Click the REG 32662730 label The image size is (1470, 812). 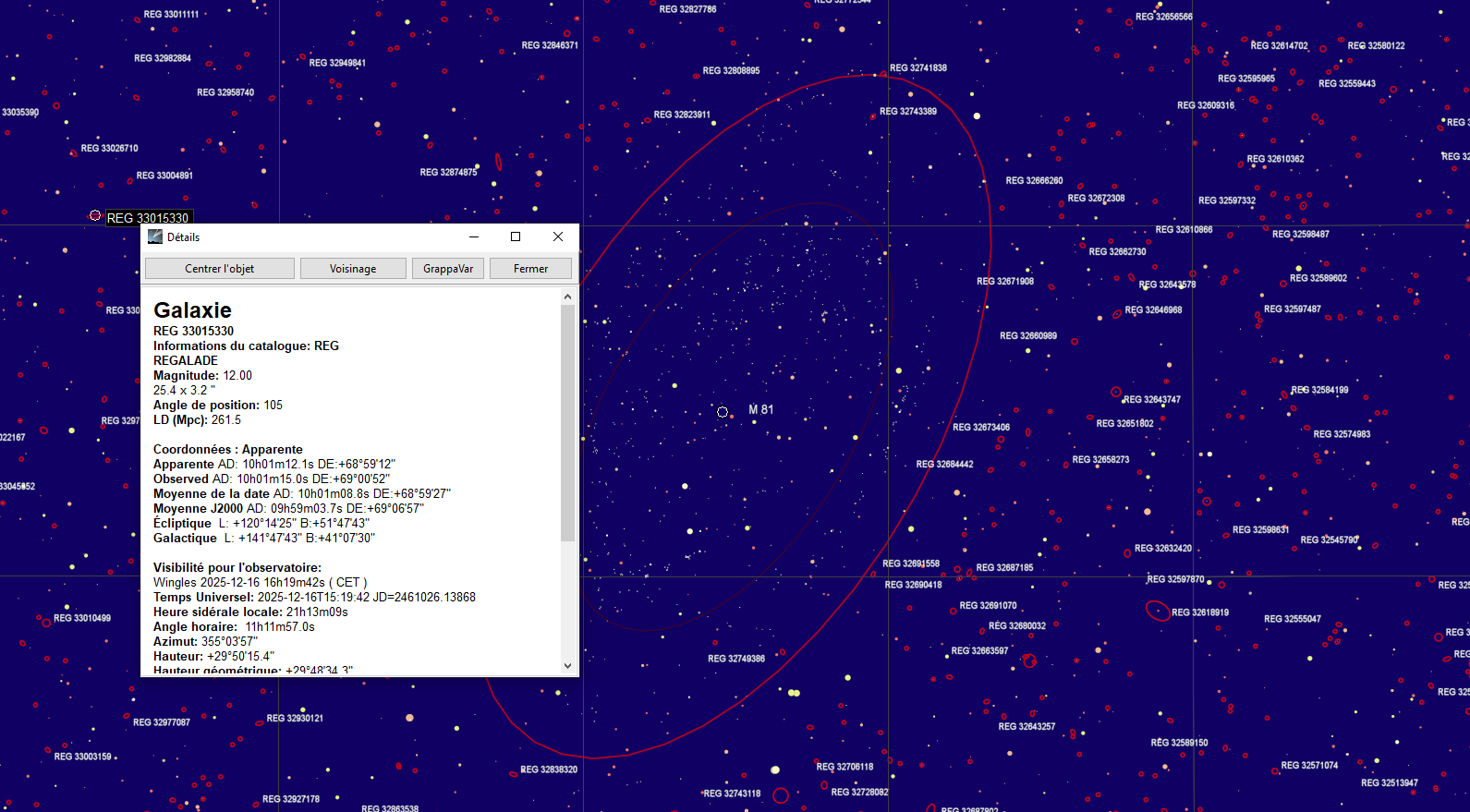pos(1117,251)
